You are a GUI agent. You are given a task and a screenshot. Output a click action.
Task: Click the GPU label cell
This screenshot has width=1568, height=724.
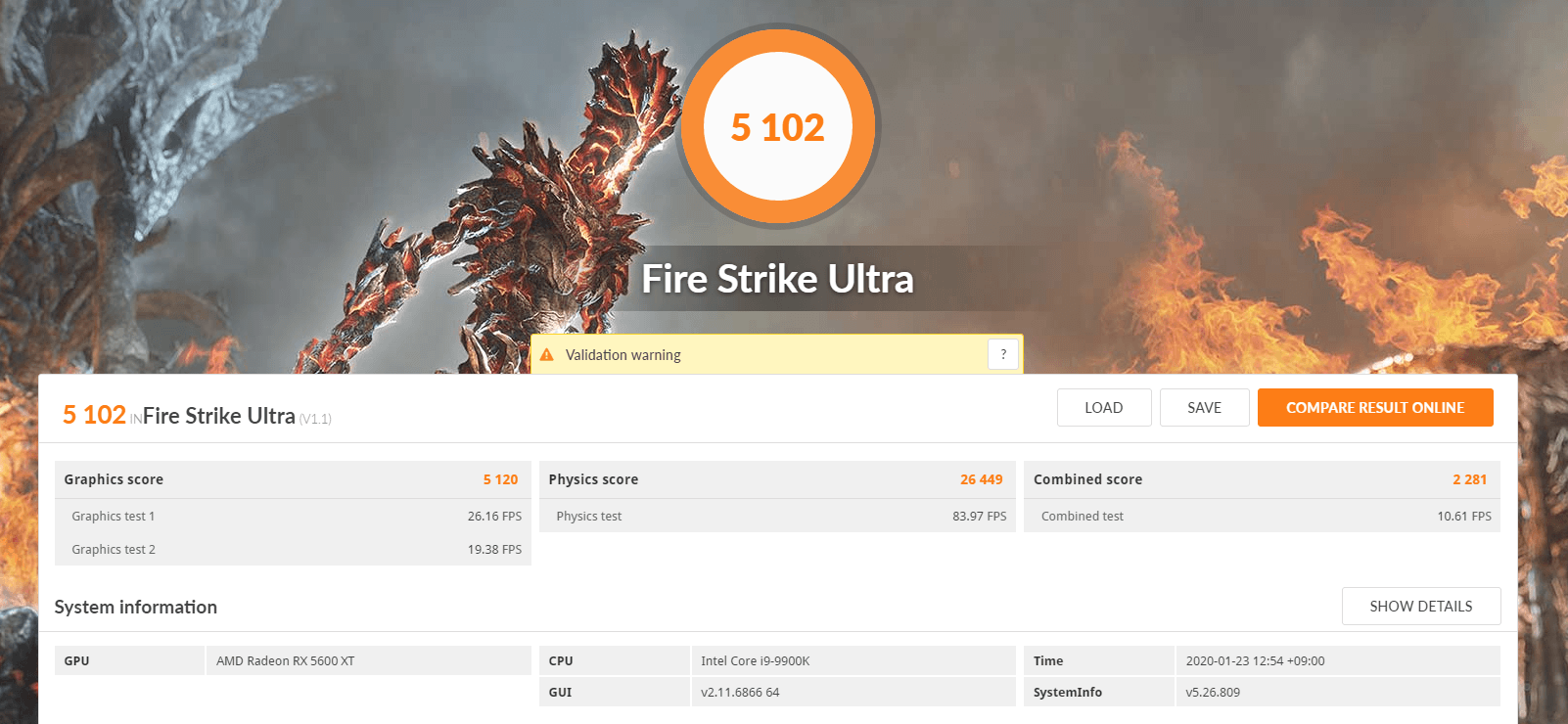(x=129, y=660)
